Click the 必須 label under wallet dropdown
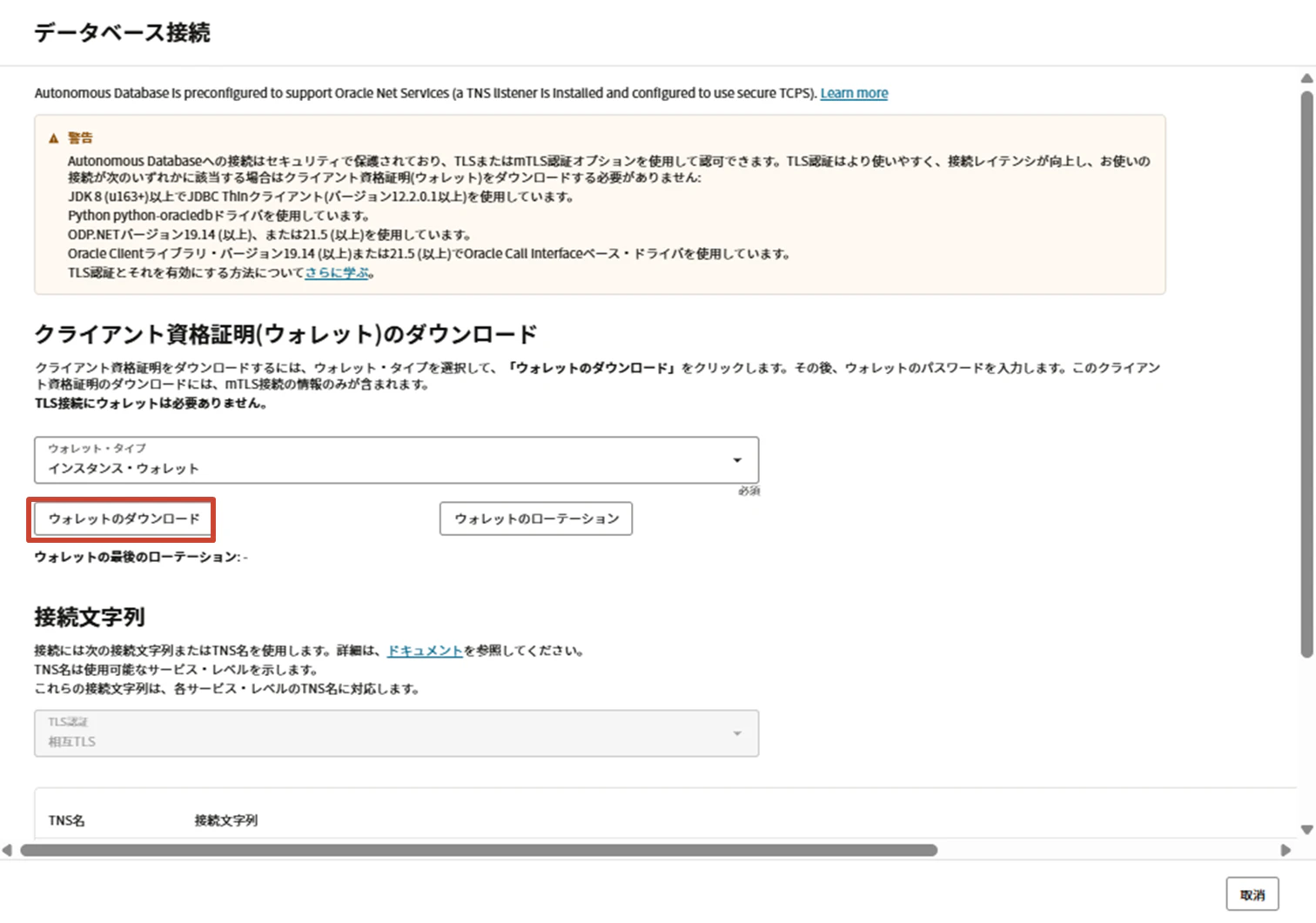The width and height of the screenshot is (1316, 923). pos(749,491)
